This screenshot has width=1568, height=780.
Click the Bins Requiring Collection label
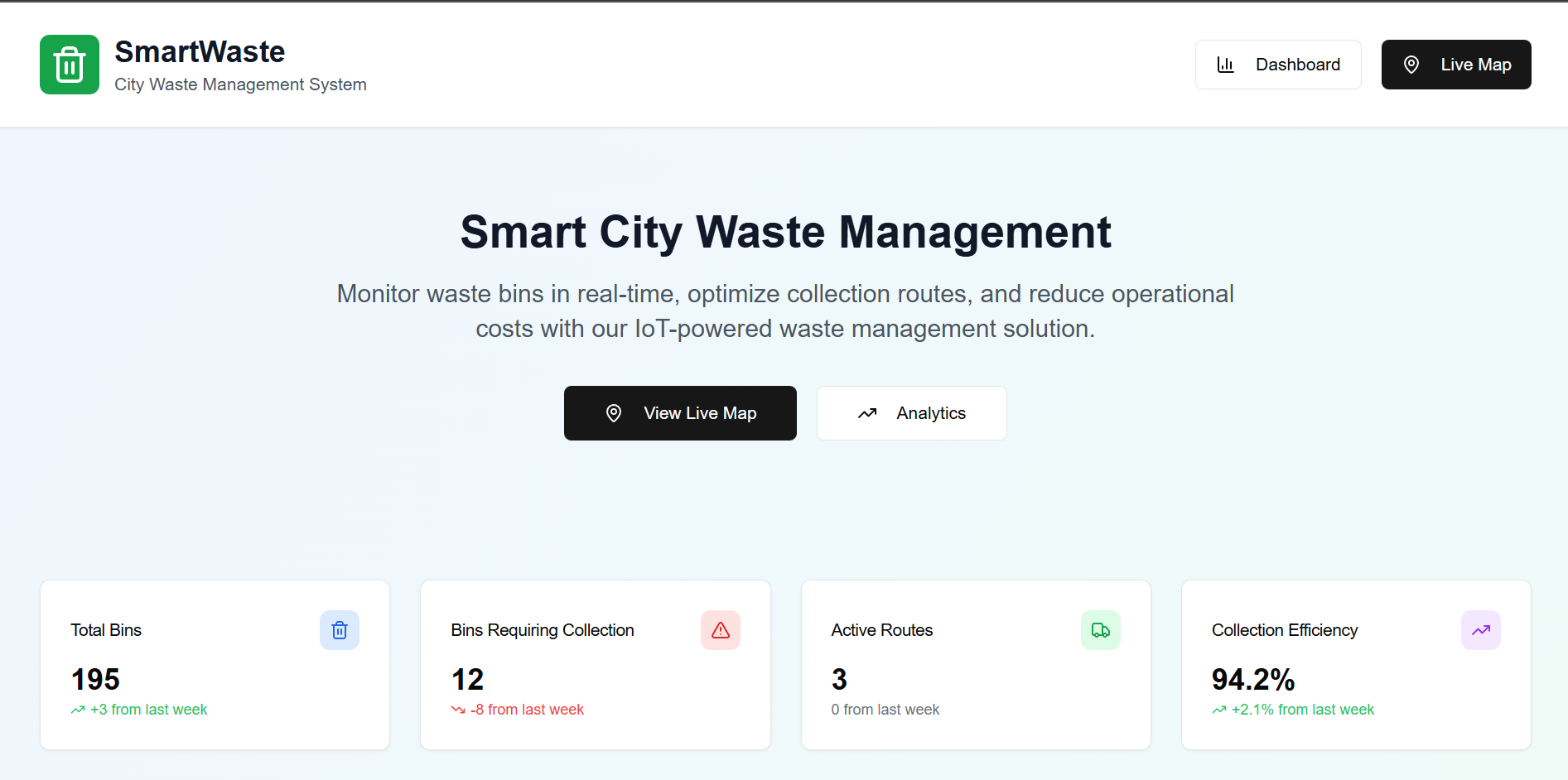click(543, 630)
